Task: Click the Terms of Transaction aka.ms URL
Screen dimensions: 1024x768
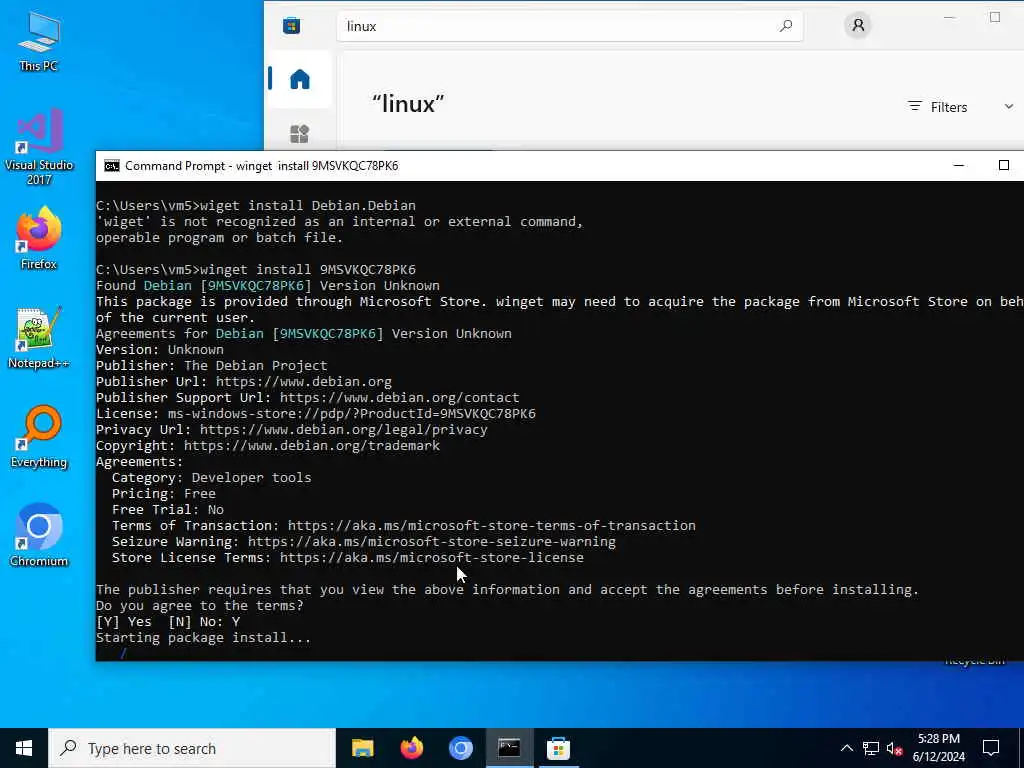Action: tap(491, 526)
